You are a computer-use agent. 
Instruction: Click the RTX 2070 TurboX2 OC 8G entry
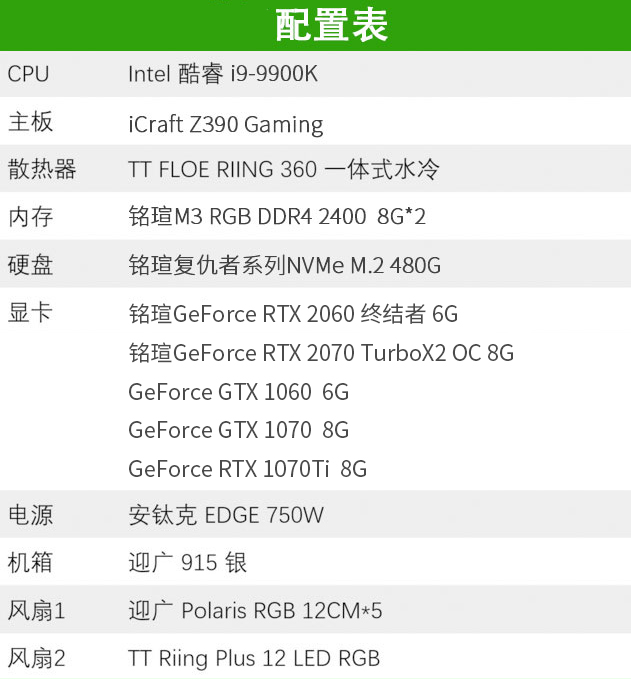321,353
